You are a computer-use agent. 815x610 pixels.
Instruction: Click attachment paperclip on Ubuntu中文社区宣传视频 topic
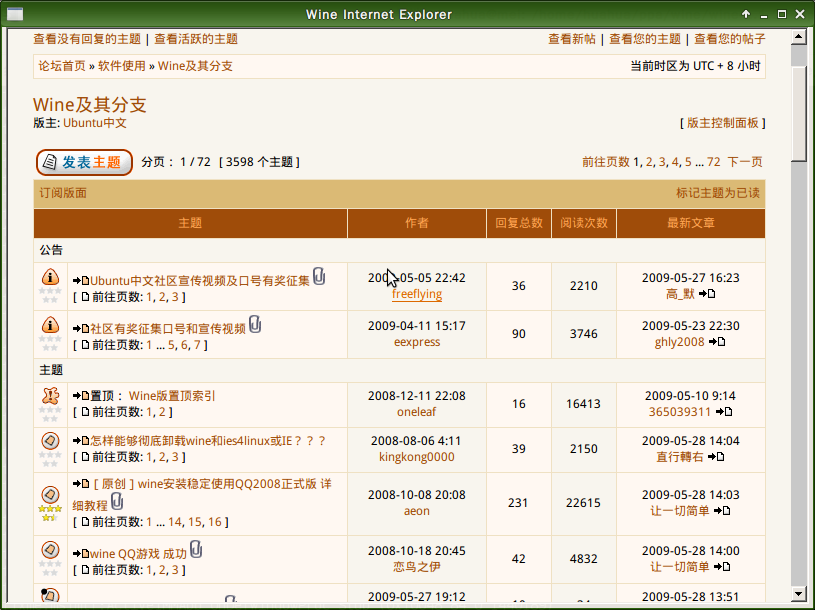coord(319,276)
